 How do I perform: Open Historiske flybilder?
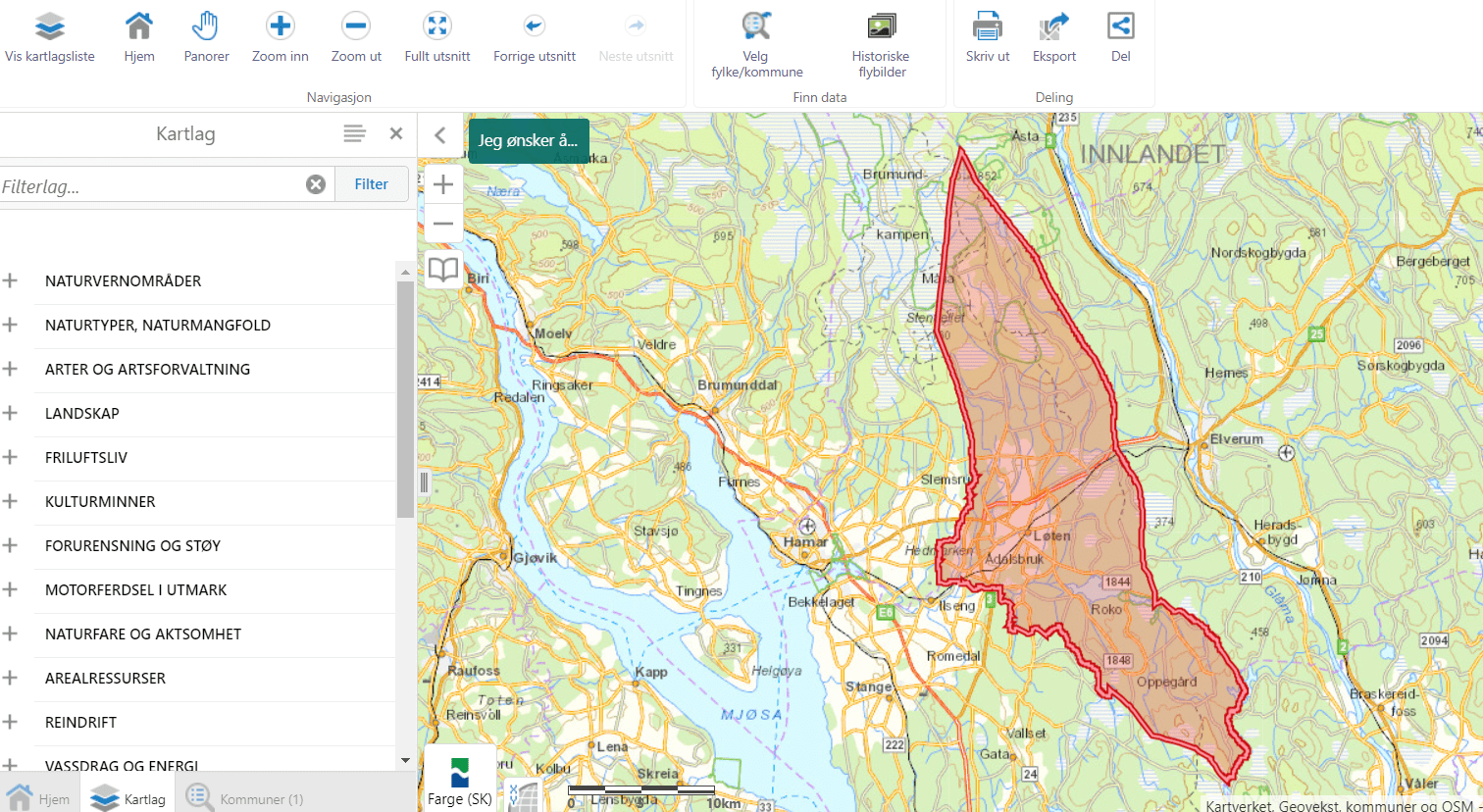(882, 45)
